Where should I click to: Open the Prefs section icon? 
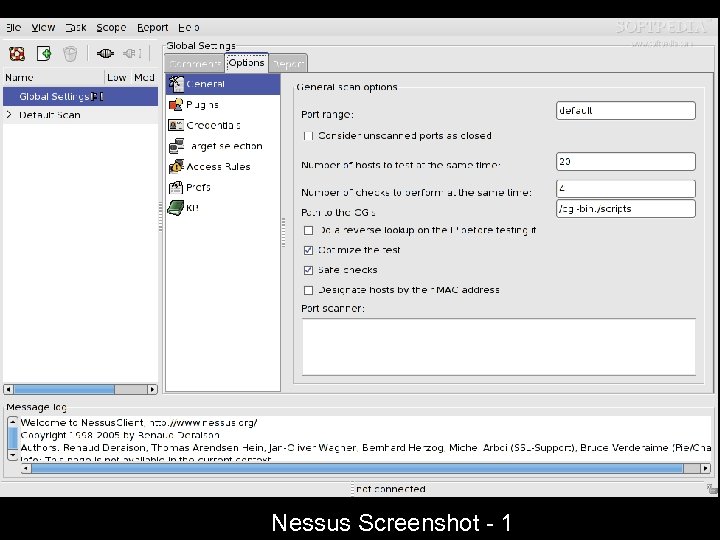point(176,187)
